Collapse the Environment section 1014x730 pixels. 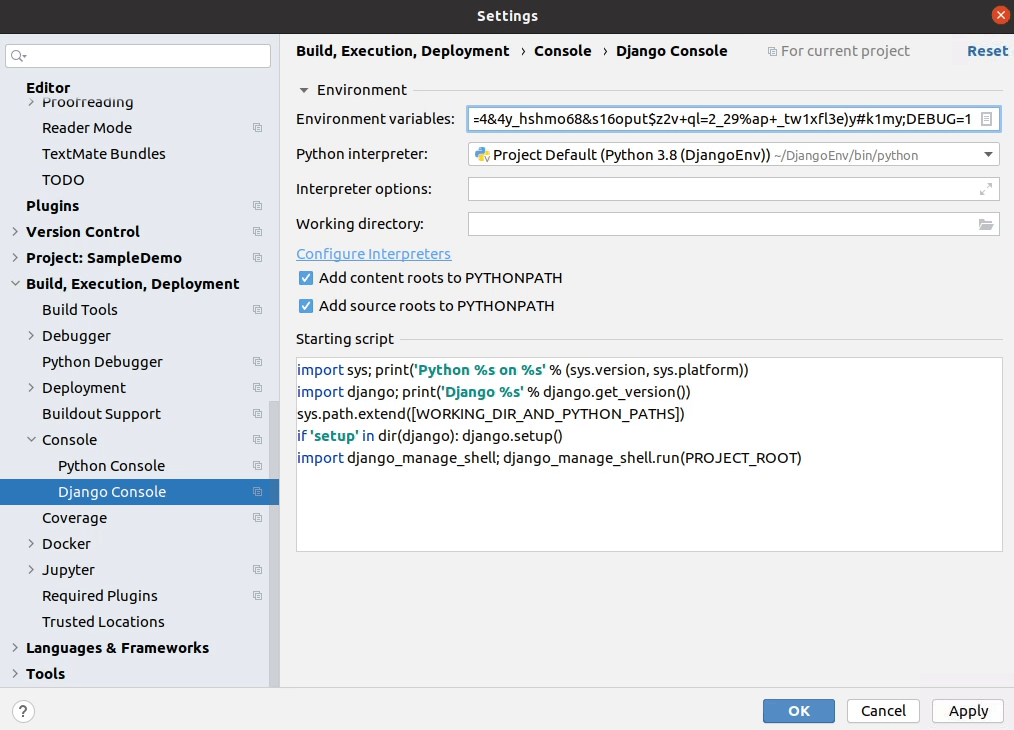pos(303,90)
